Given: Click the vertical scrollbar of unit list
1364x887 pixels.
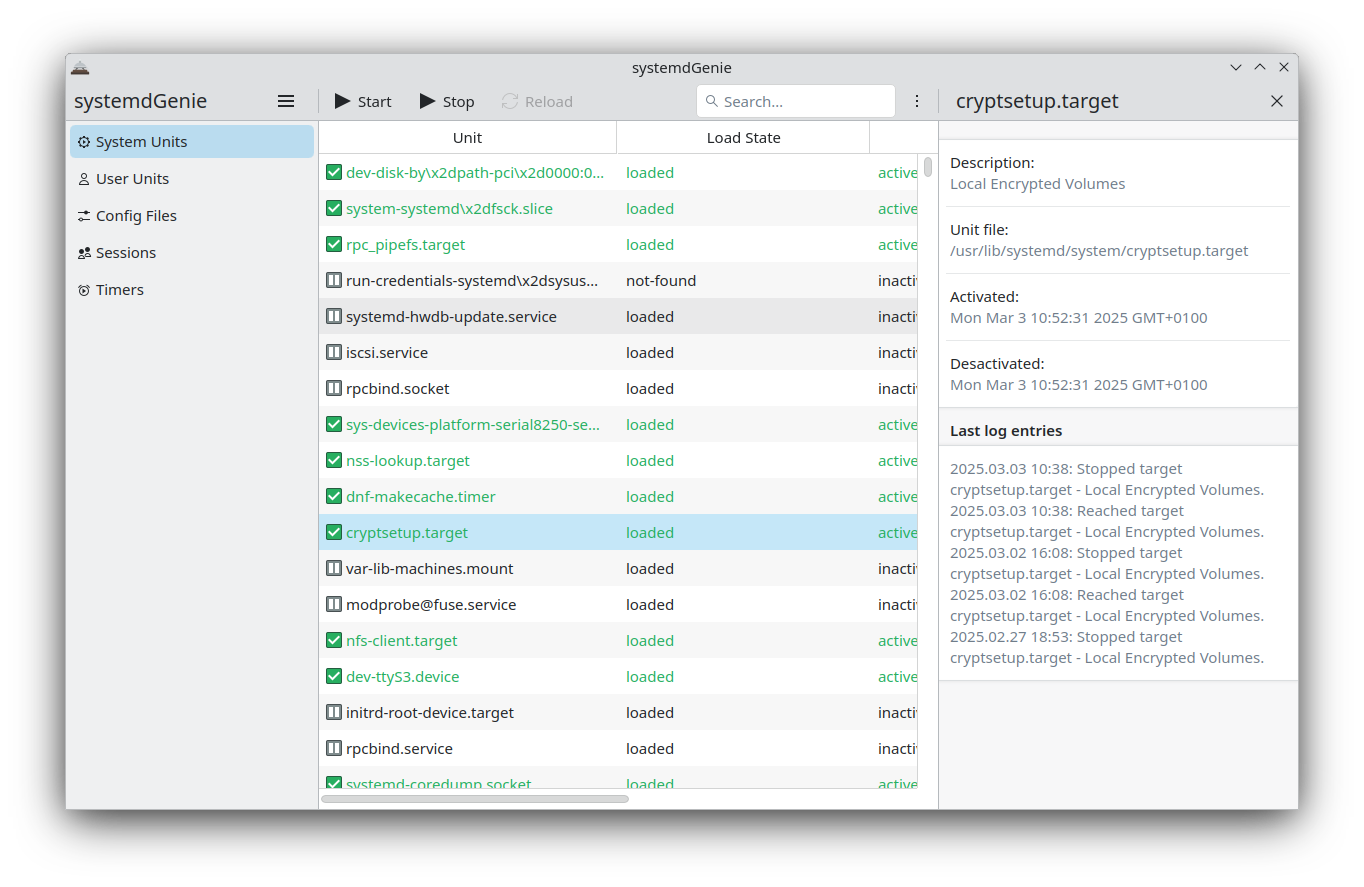Looking at the screenshot, I should pyautogui.click(x=928, y=167).
